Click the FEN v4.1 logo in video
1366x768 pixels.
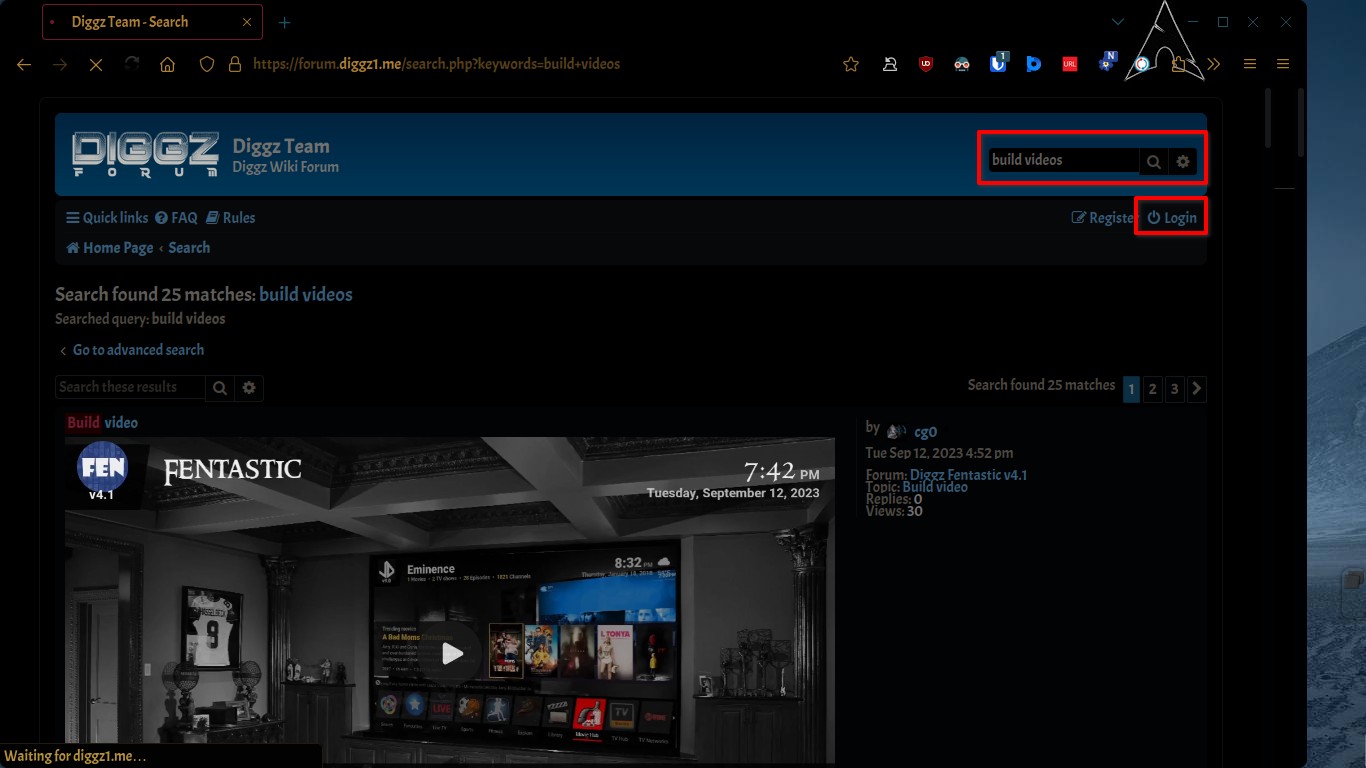tap(102, 470)
